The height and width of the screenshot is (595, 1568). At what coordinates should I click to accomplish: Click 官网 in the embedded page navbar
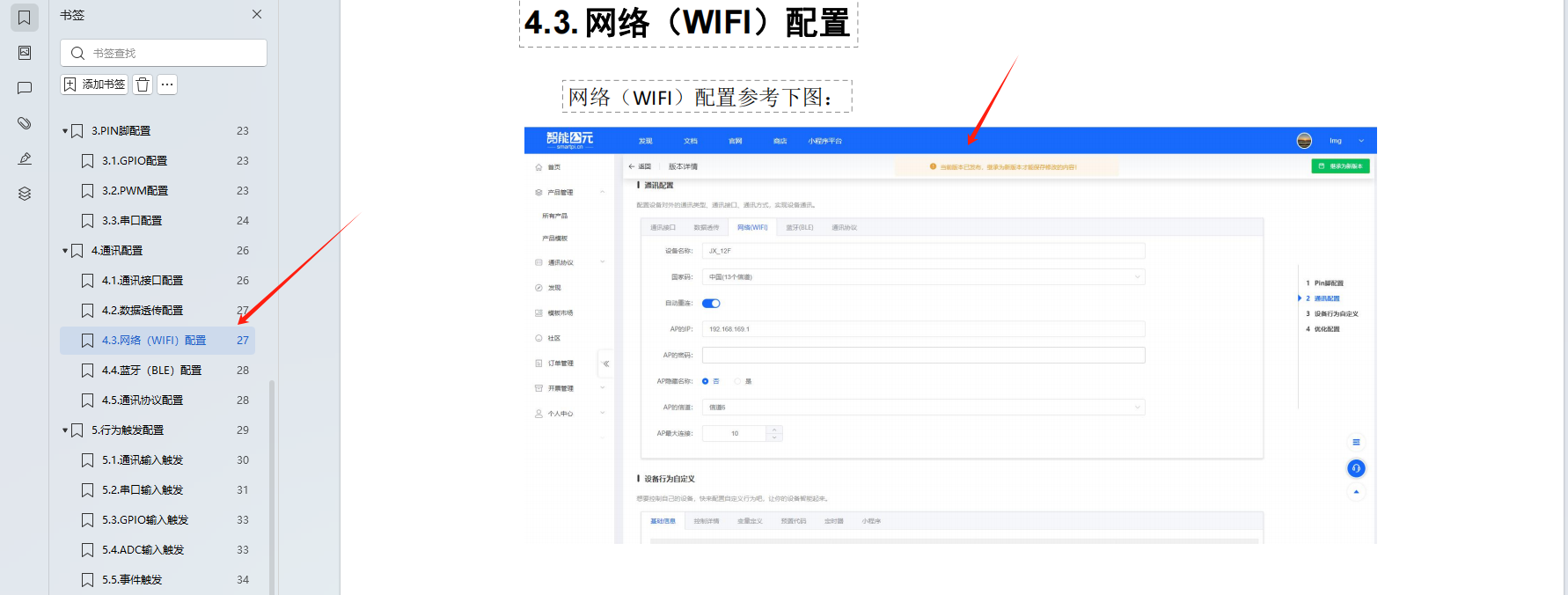pos(736,141)
